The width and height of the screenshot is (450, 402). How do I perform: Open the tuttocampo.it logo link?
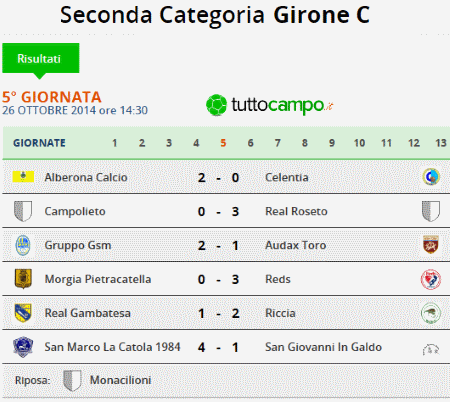pos(270,105)
